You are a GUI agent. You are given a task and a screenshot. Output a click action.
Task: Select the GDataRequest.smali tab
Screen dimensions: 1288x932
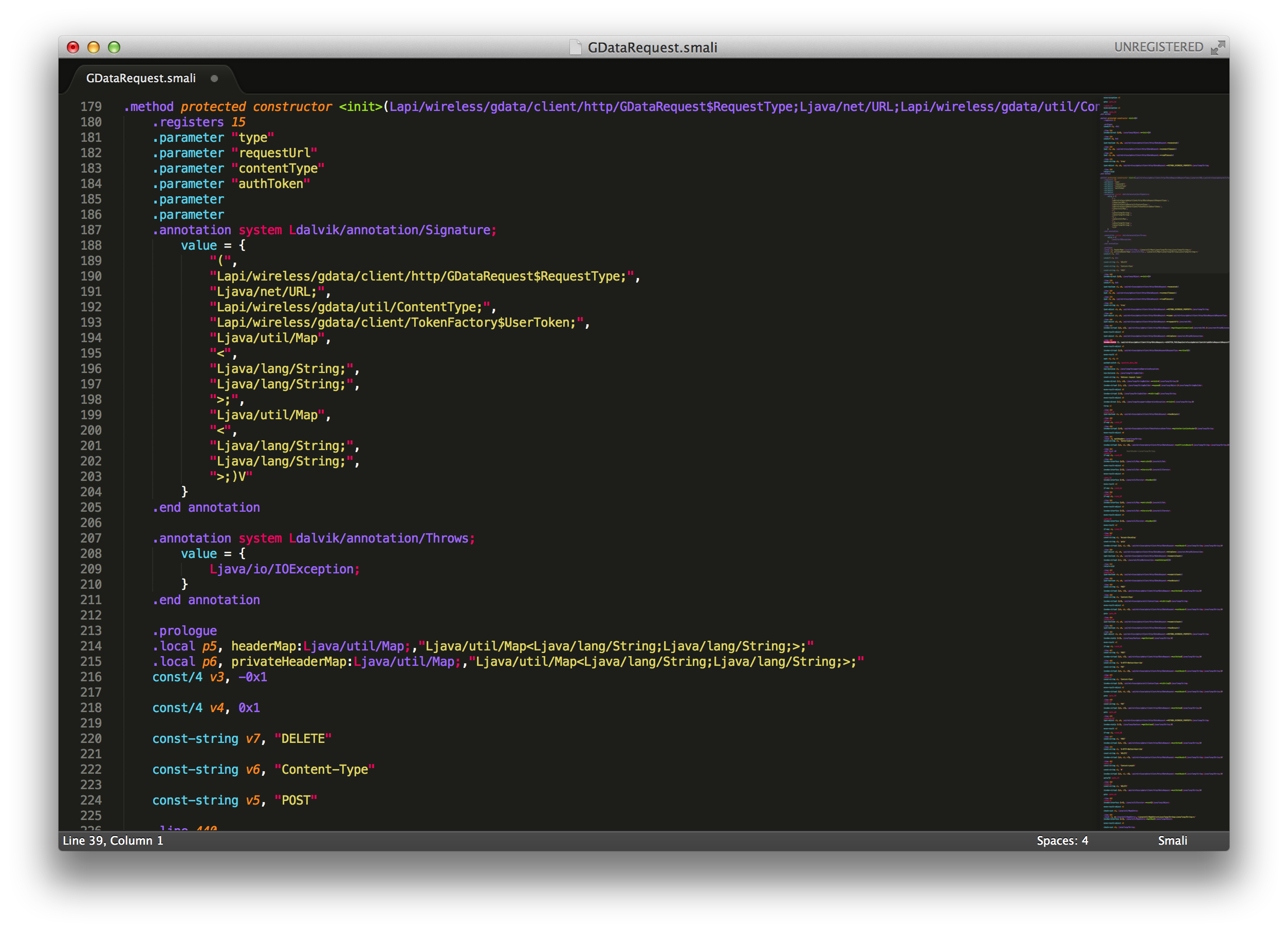[x=140, y=78]
